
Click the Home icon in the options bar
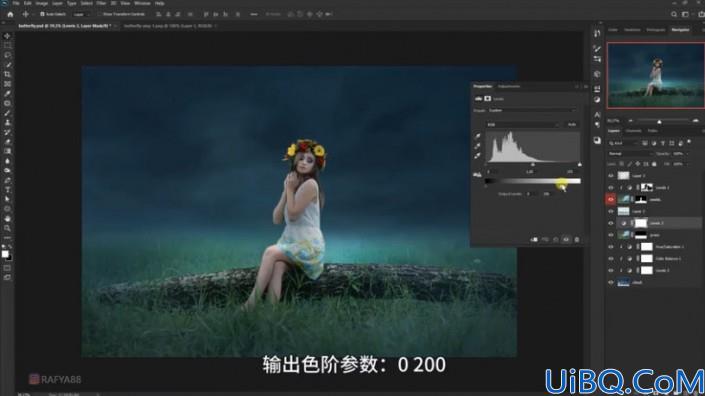point(10,14)
